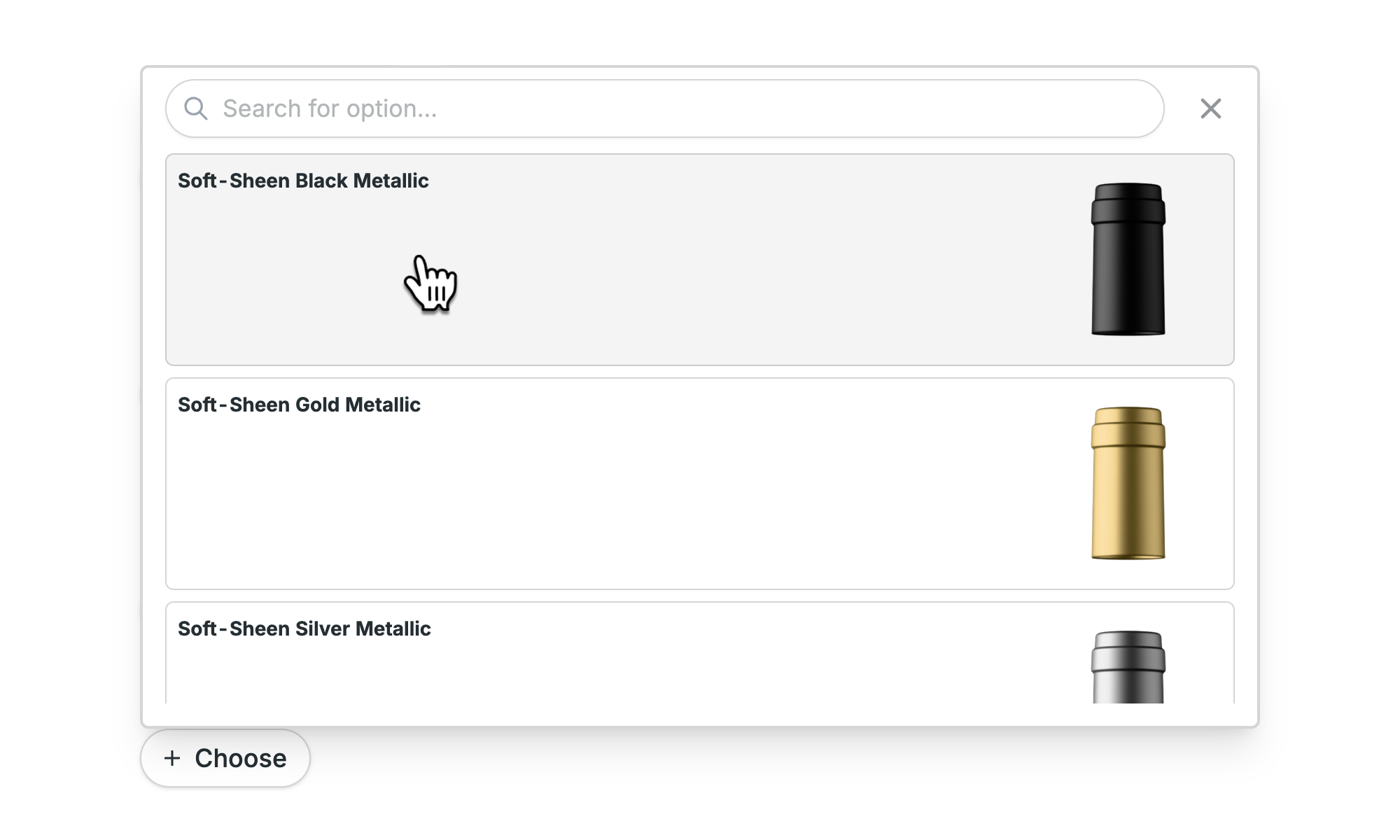Screen dimensions: 1400x840
Task: Click the plus icon inside Choose button
Action: [x=172, y=758]
